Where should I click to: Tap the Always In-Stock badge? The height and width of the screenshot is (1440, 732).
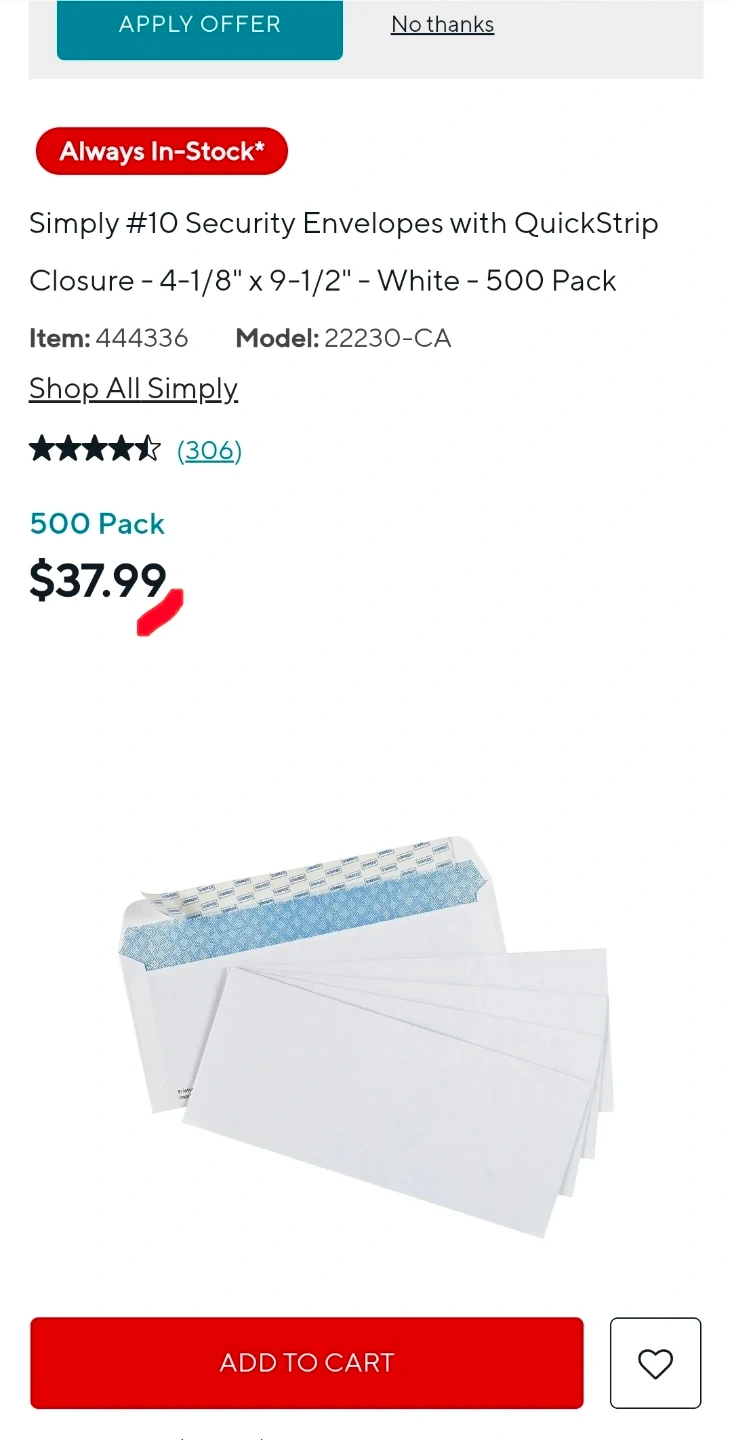(162, 151)
